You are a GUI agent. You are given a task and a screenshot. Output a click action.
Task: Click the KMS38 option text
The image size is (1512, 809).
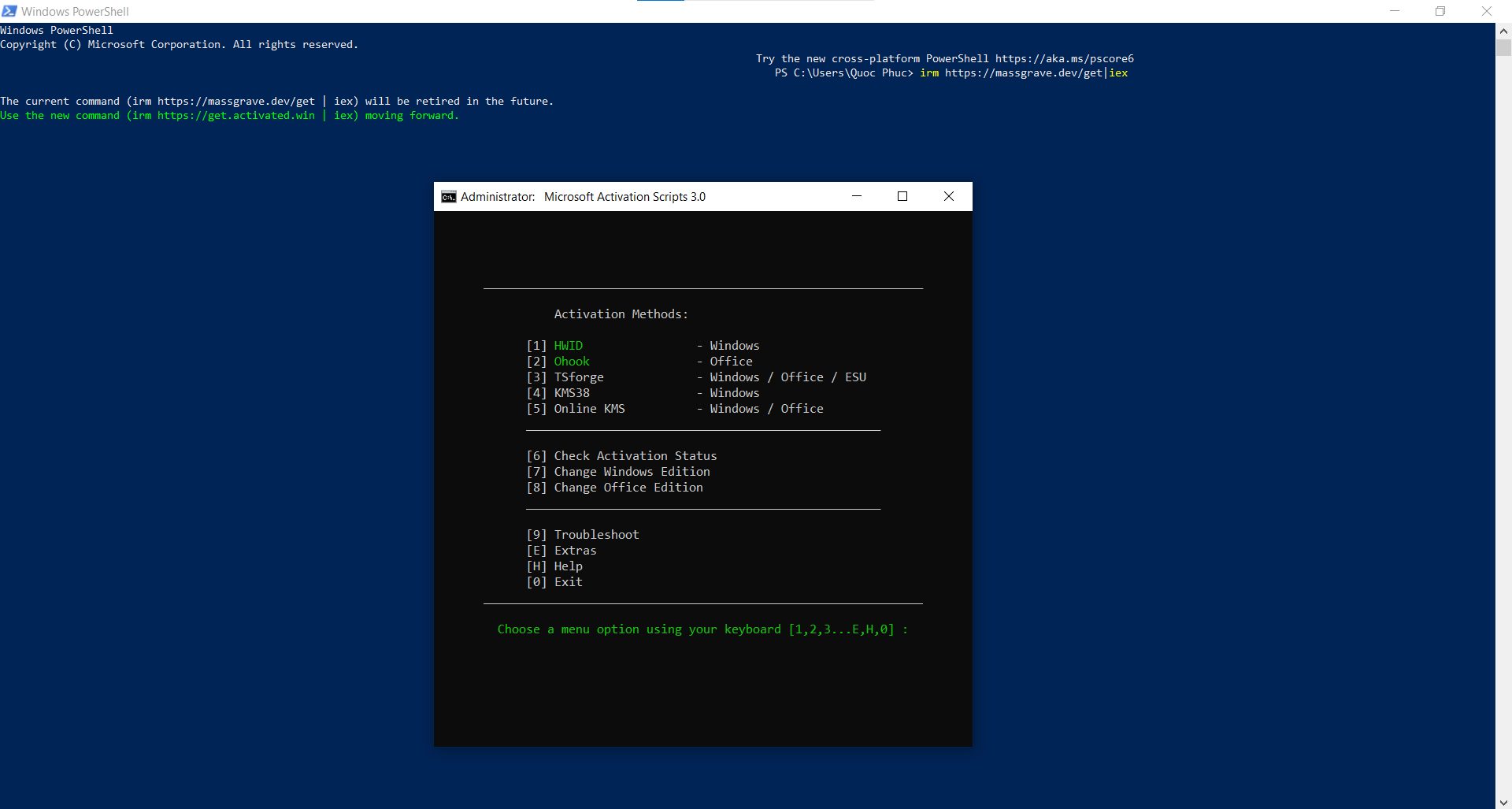[x=572, y=393]
